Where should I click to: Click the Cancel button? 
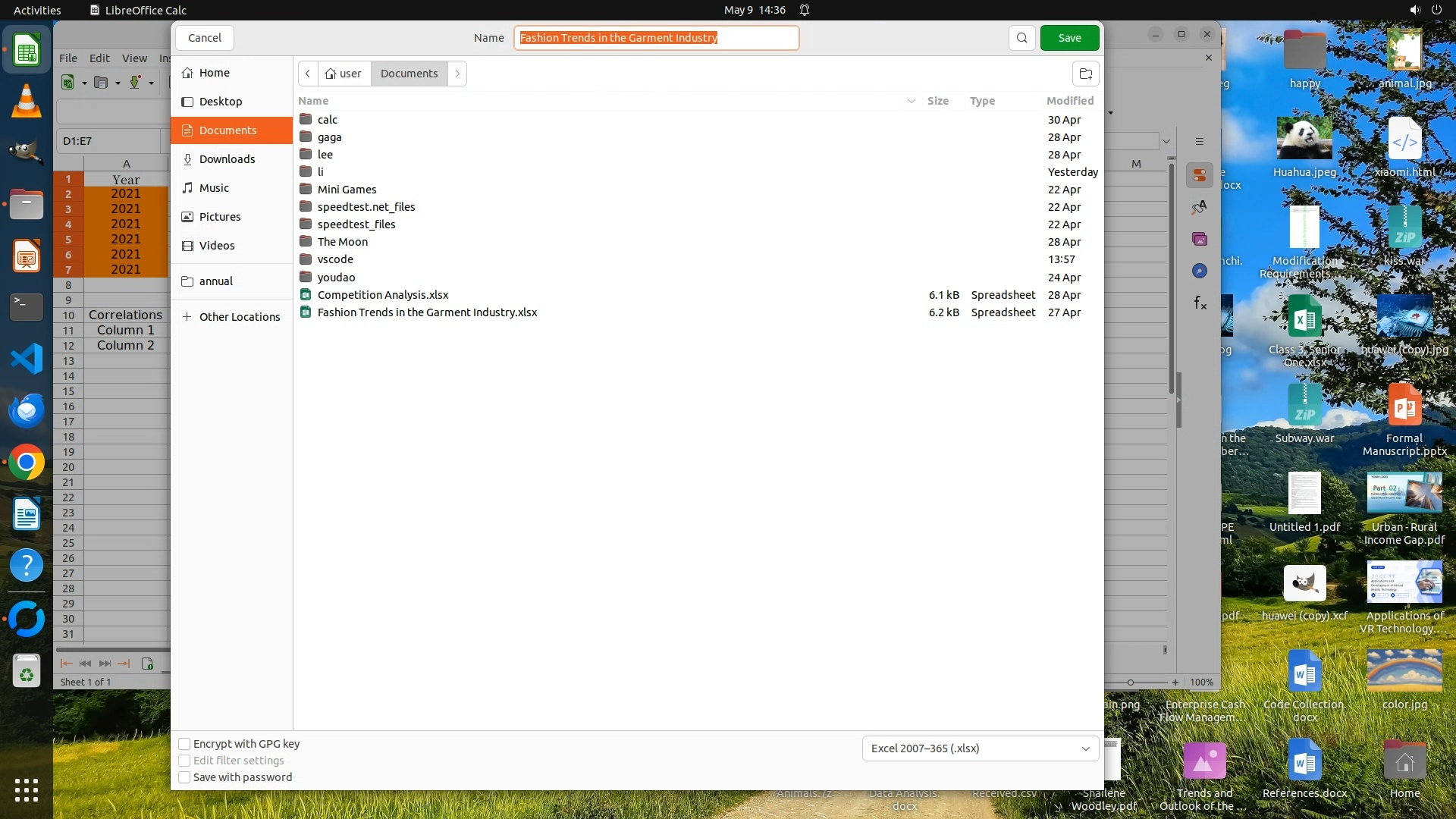[204, 38]
